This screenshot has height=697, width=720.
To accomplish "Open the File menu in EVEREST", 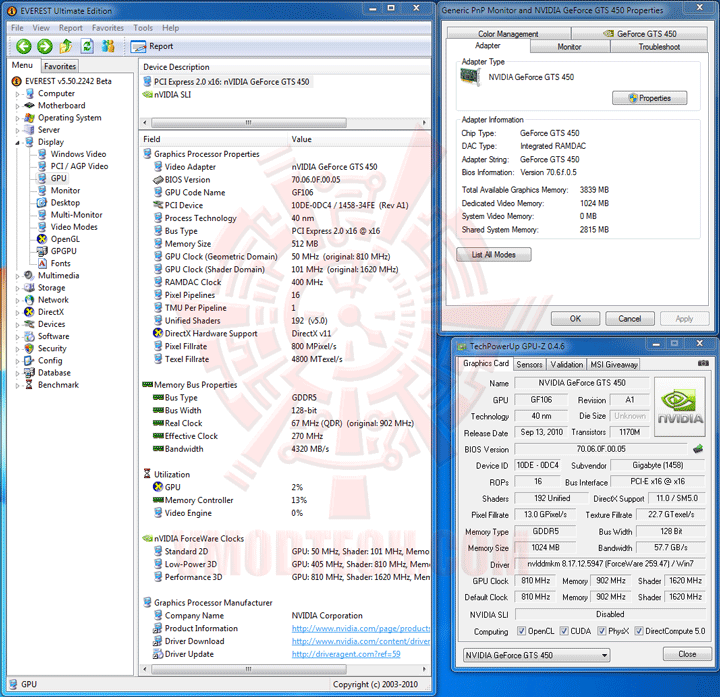I will [17, 28].
